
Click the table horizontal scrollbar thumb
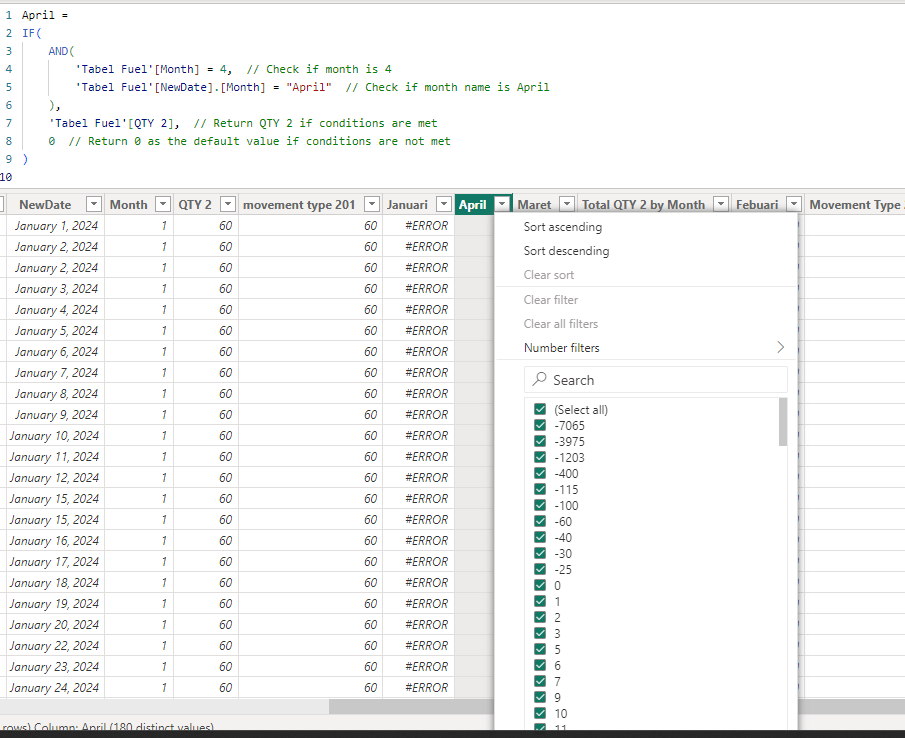412,706
